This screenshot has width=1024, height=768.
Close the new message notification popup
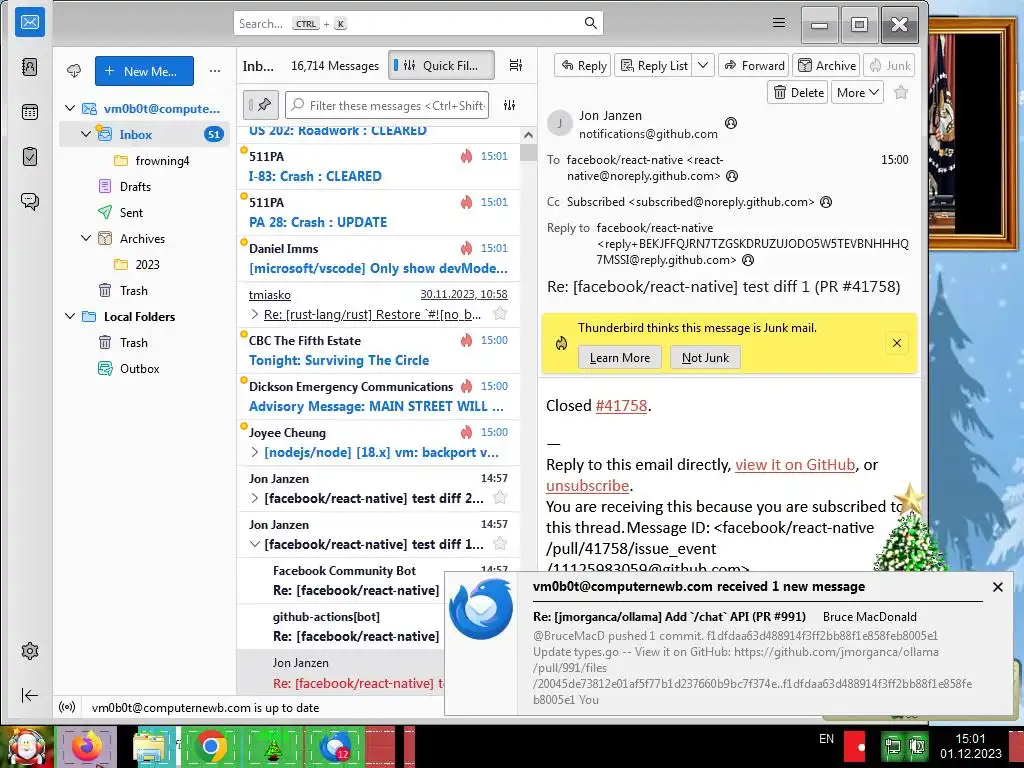click(997, 586)
